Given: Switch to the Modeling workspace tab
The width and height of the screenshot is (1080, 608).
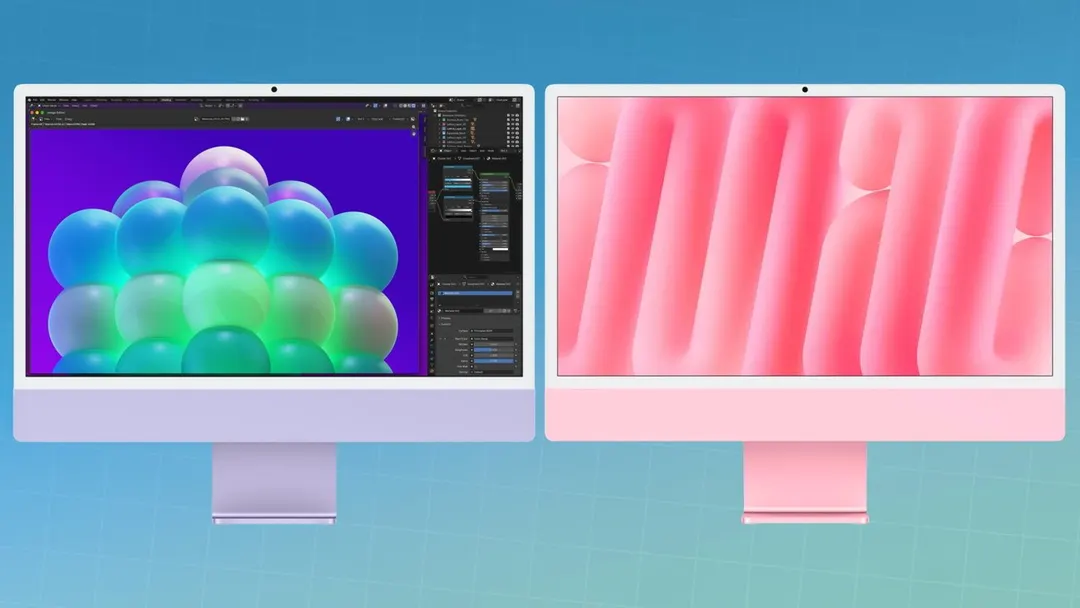Looking at the screenshot, I should [101, 100].
